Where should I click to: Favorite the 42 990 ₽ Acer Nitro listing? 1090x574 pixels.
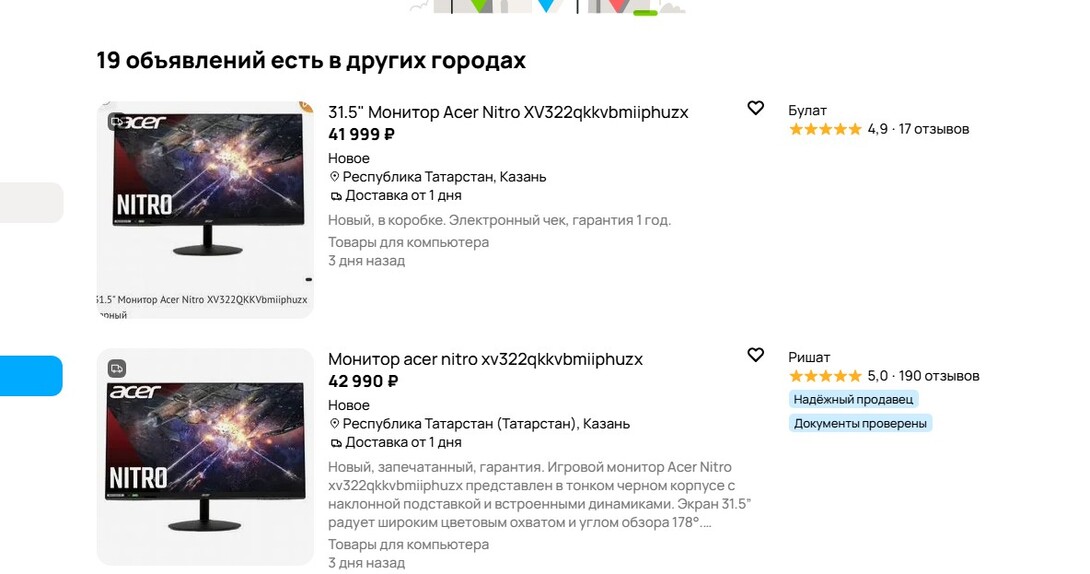tap(756, 355)
